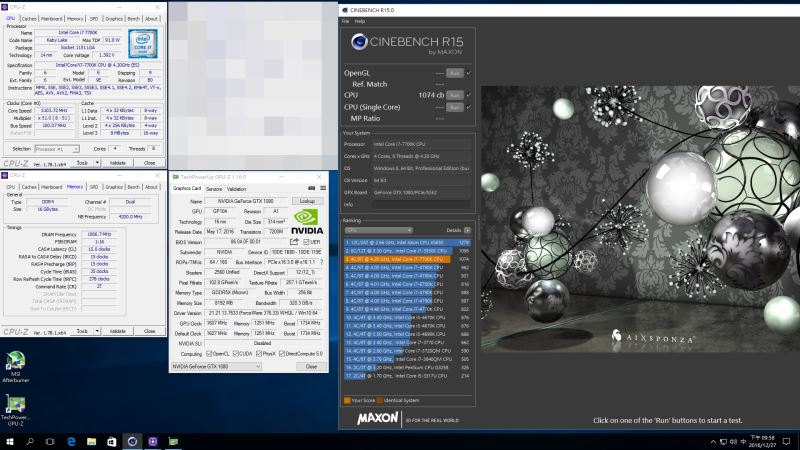Open the Action Center notification icon
This screenshot has width=800, height=450.
coord(786,441)
